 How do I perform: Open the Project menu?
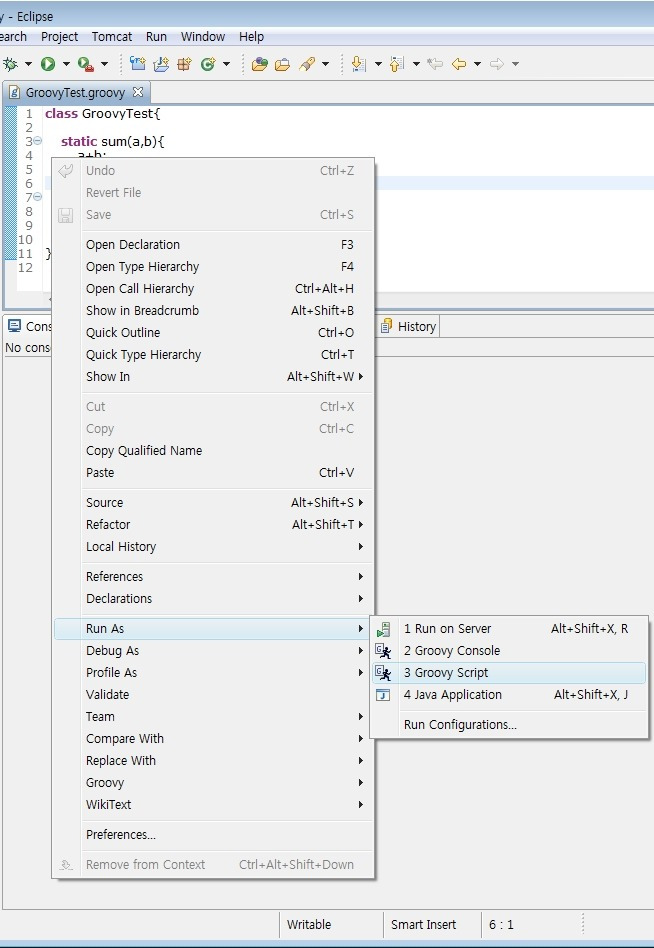coord(59,36)
